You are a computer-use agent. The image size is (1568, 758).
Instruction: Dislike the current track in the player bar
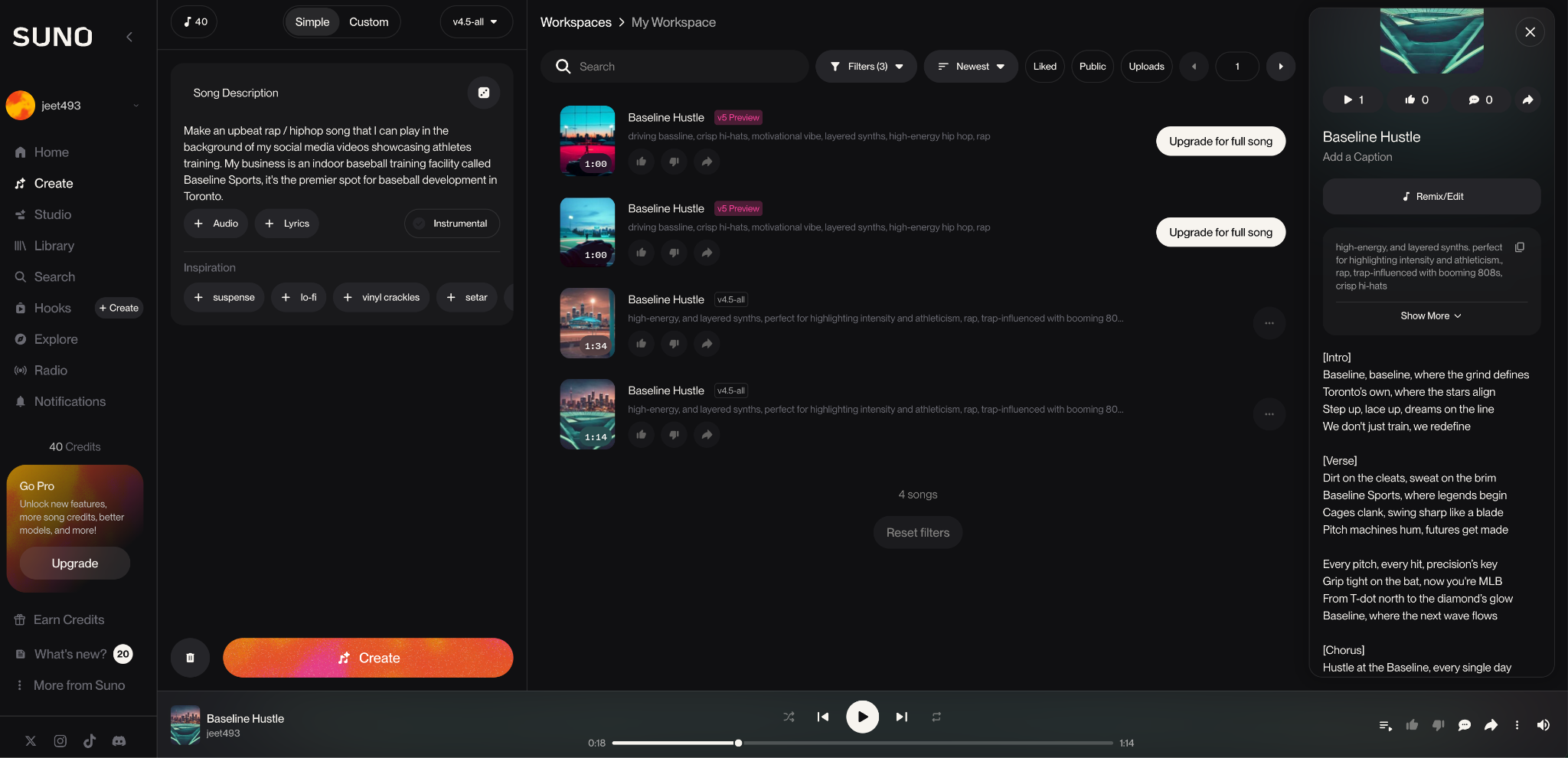[1439, 725]
